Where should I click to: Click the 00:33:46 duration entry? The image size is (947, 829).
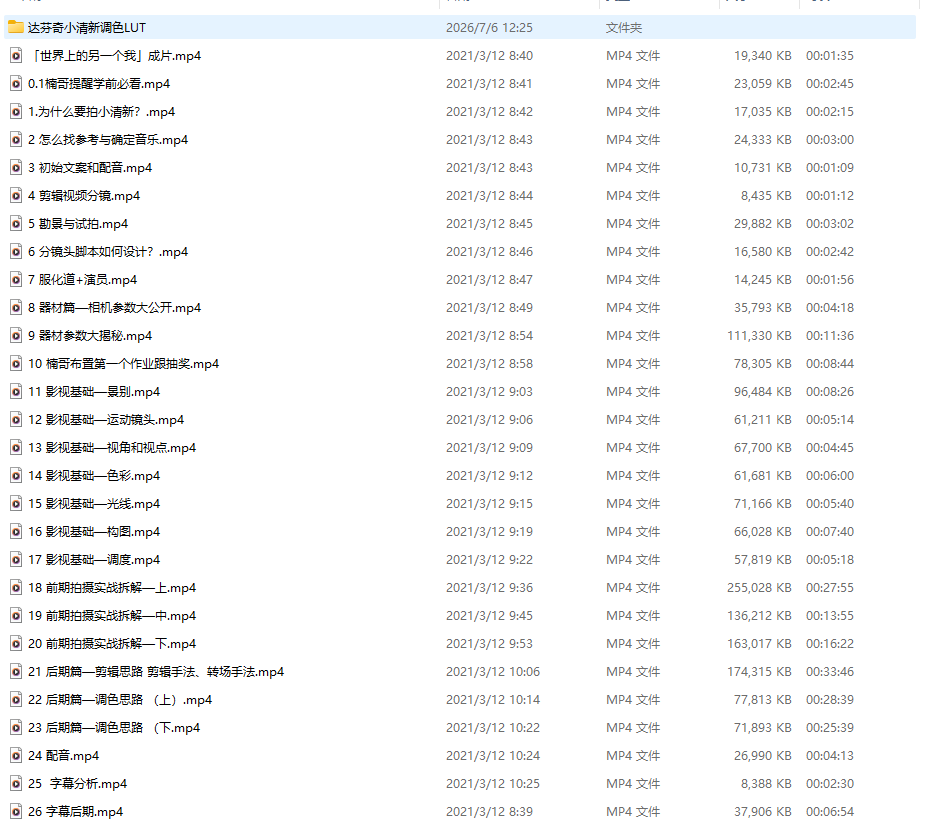(x=830, y=672)
